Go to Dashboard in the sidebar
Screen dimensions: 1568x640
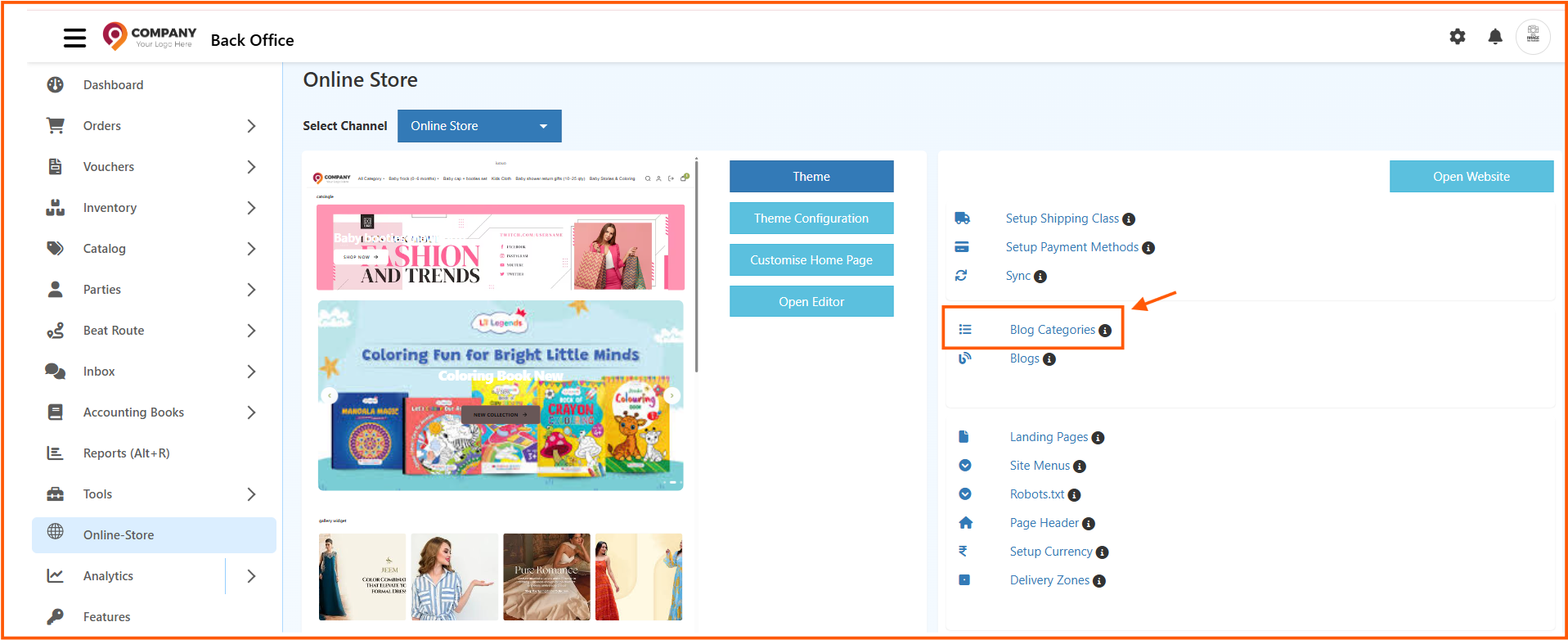pyautogui.click(x=113, y=85)
